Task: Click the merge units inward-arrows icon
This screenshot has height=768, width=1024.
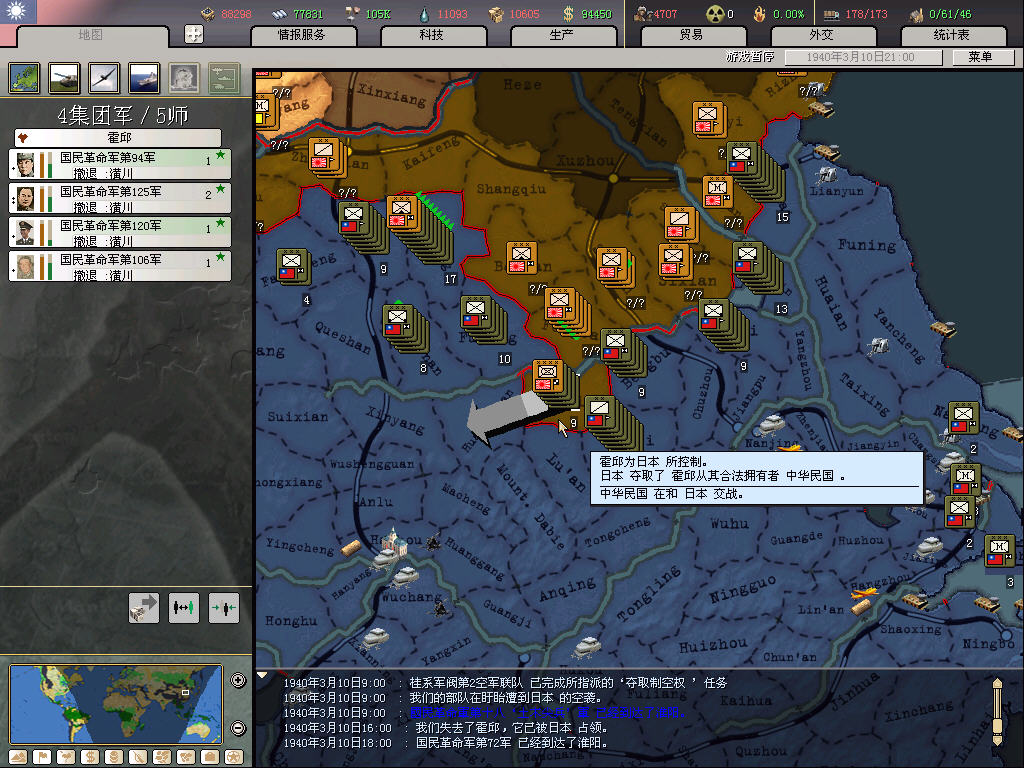Action: [x=224, y=607]
